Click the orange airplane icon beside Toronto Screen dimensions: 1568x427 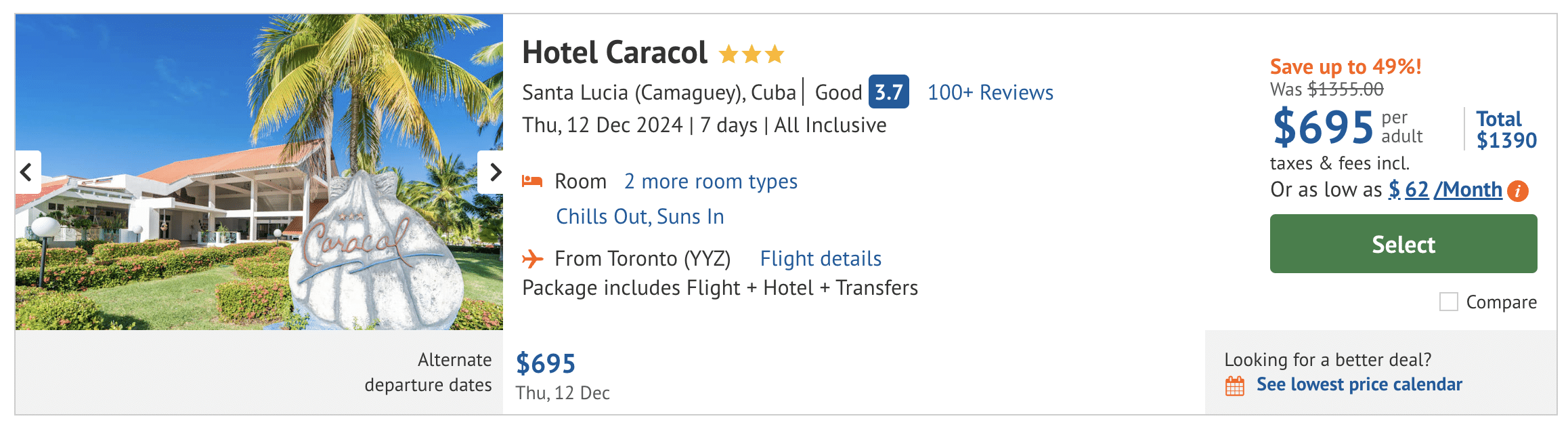point(533,258)
